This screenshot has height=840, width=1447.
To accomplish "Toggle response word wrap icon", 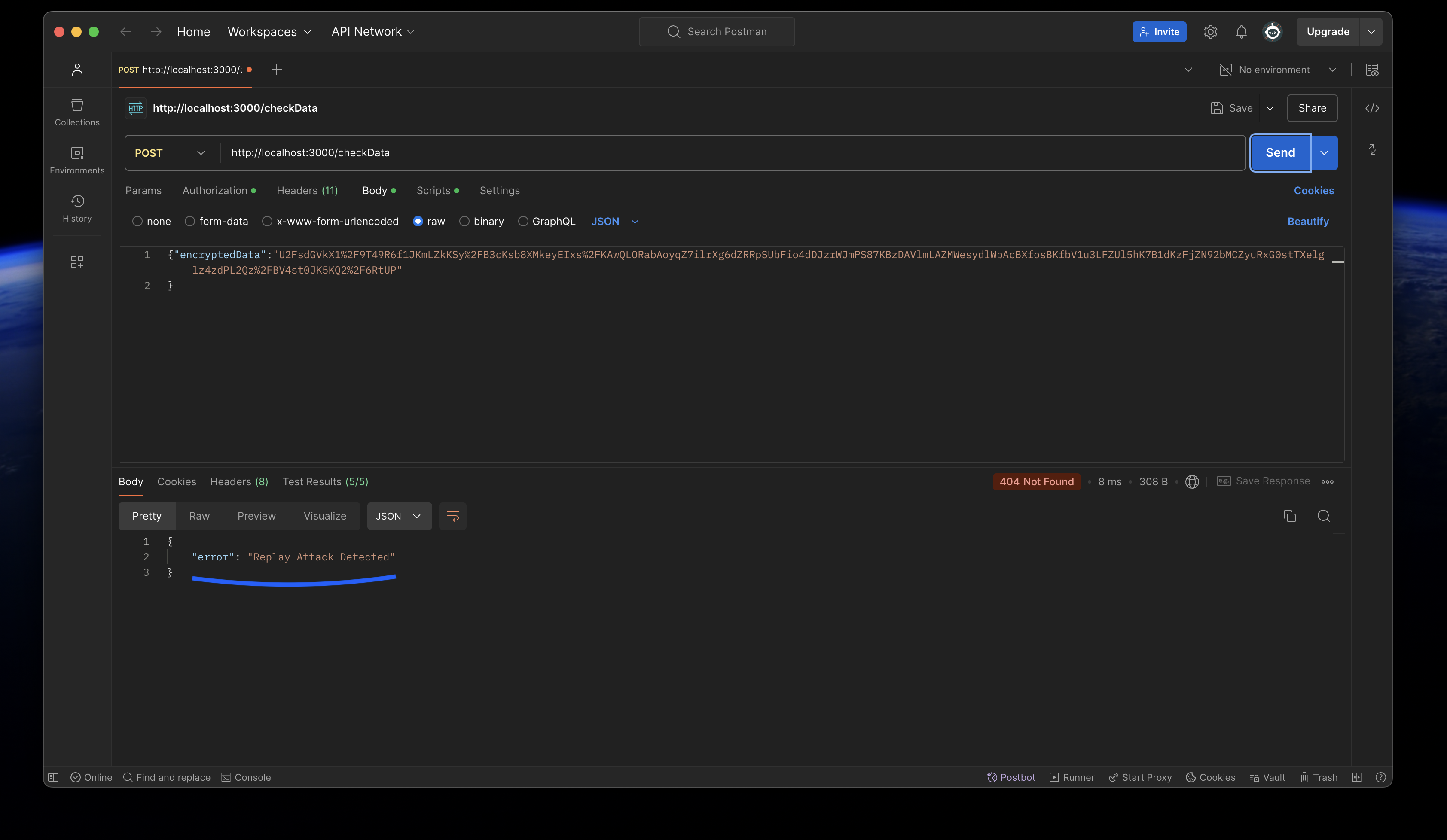I will point(452,516).
